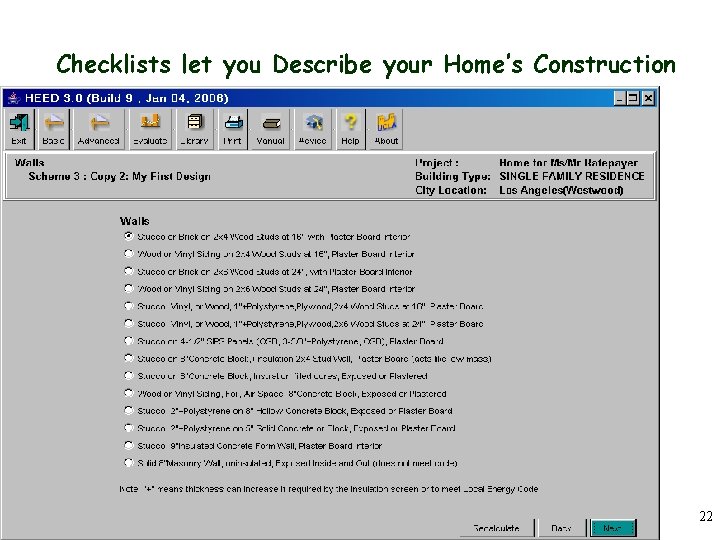Click the Exit toolbar icon

pos(19,129)
